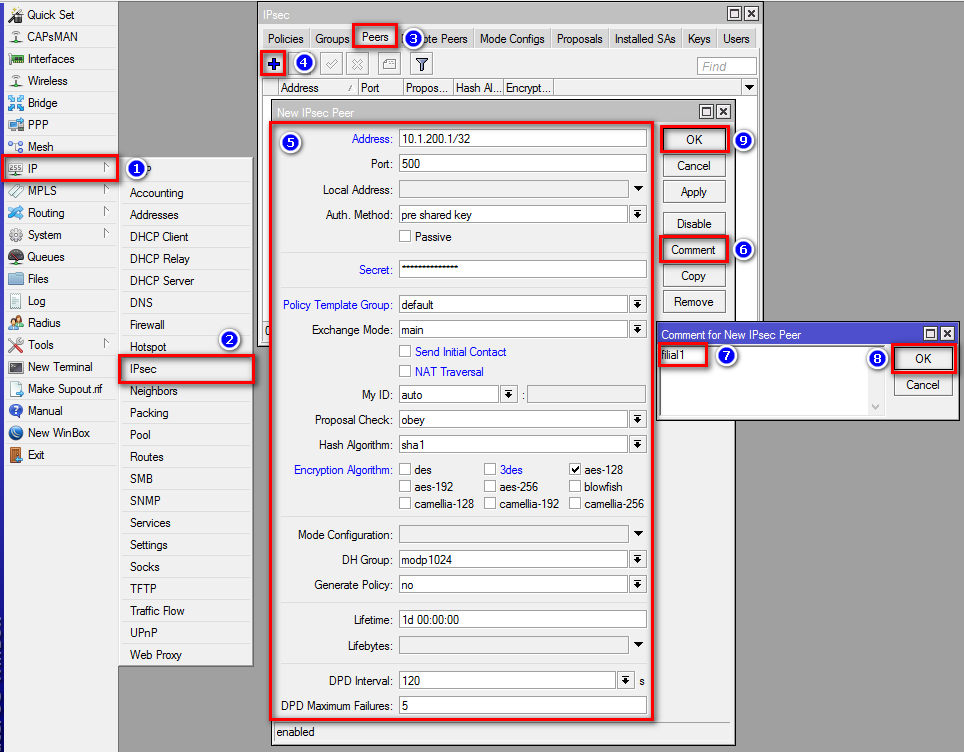964x752 pixels.
Task: Open New Terminal from sidebar icon
Action: (x=16, y=367)
